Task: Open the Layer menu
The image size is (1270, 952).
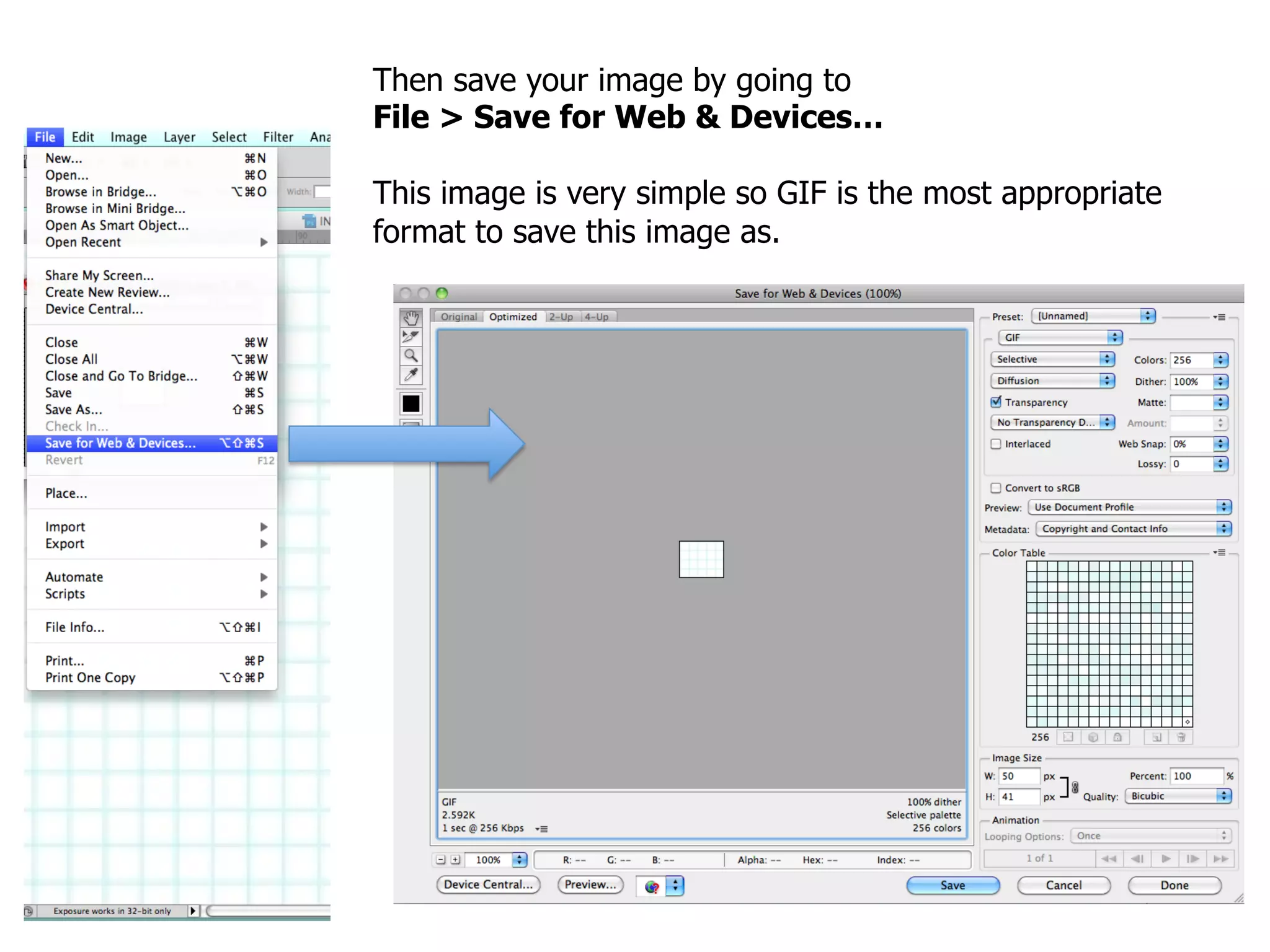Action: pos(179,137)
